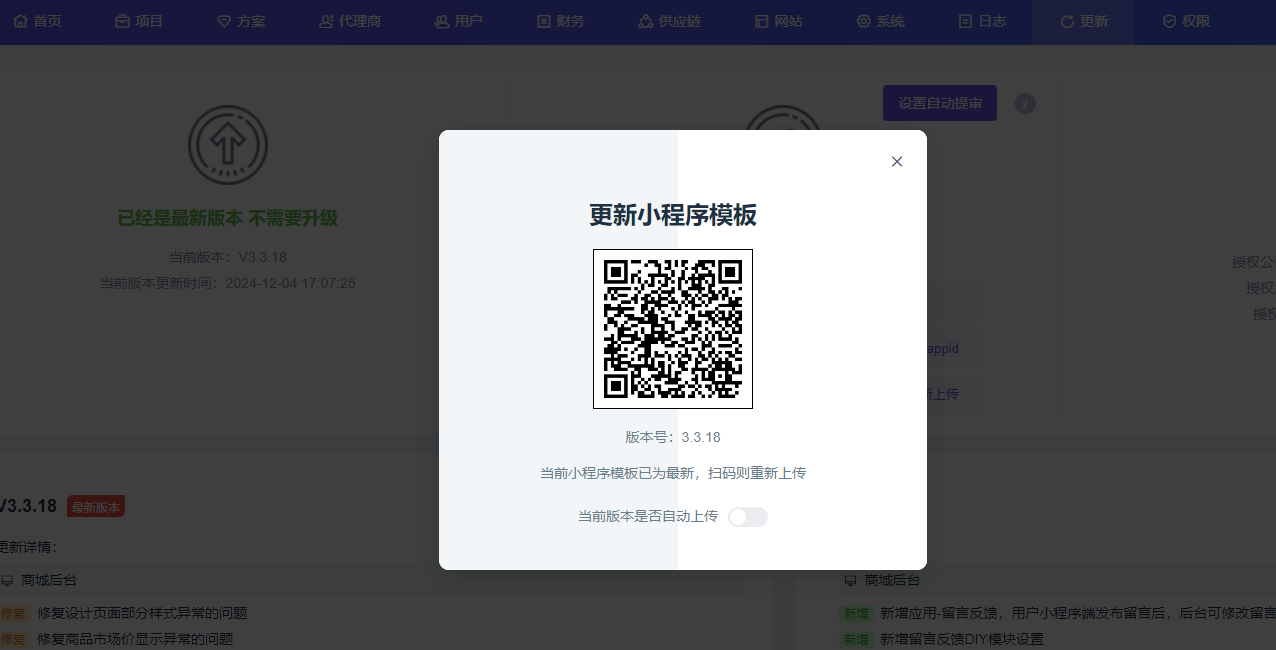Click the refresh icon beside 更新
1276x650 pixels.
(x=1067, y=21)
